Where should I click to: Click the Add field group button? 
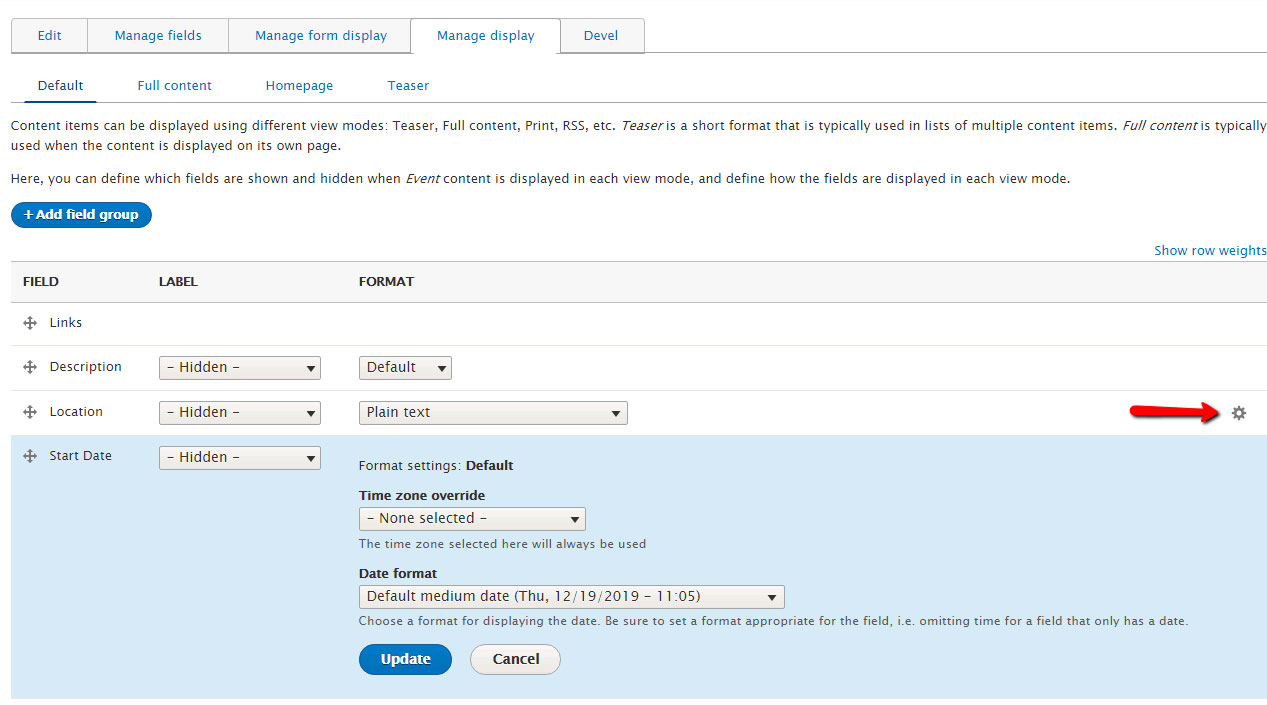point(81,214)
